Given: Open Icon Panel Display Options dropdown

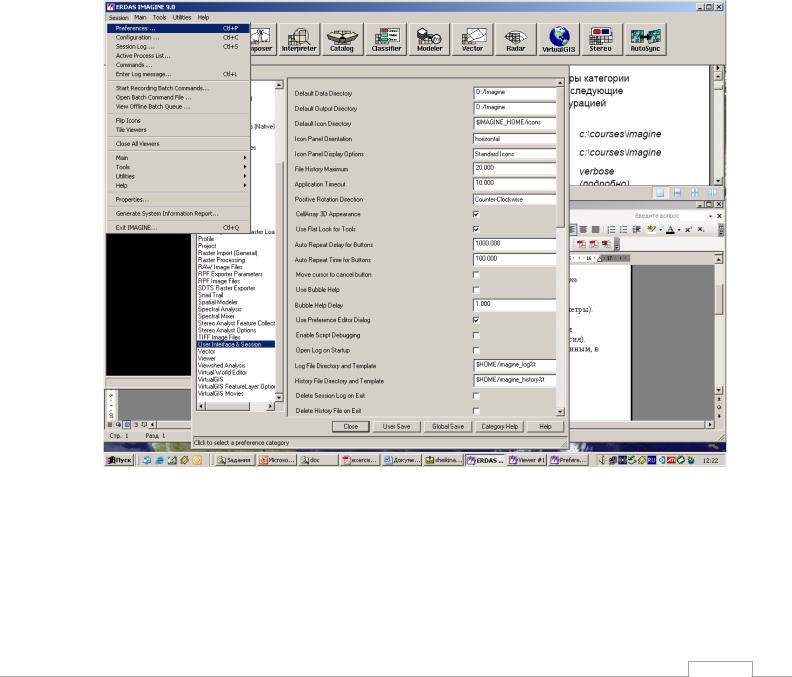Looking at the screenshot, I should click(514, 154).
